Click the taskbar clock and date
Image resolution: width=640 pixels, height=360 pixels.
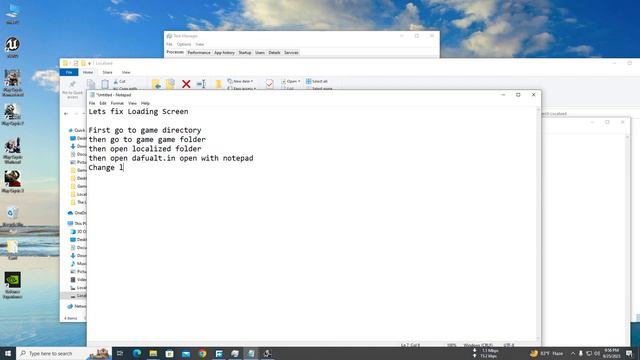[x=611, y=353]
